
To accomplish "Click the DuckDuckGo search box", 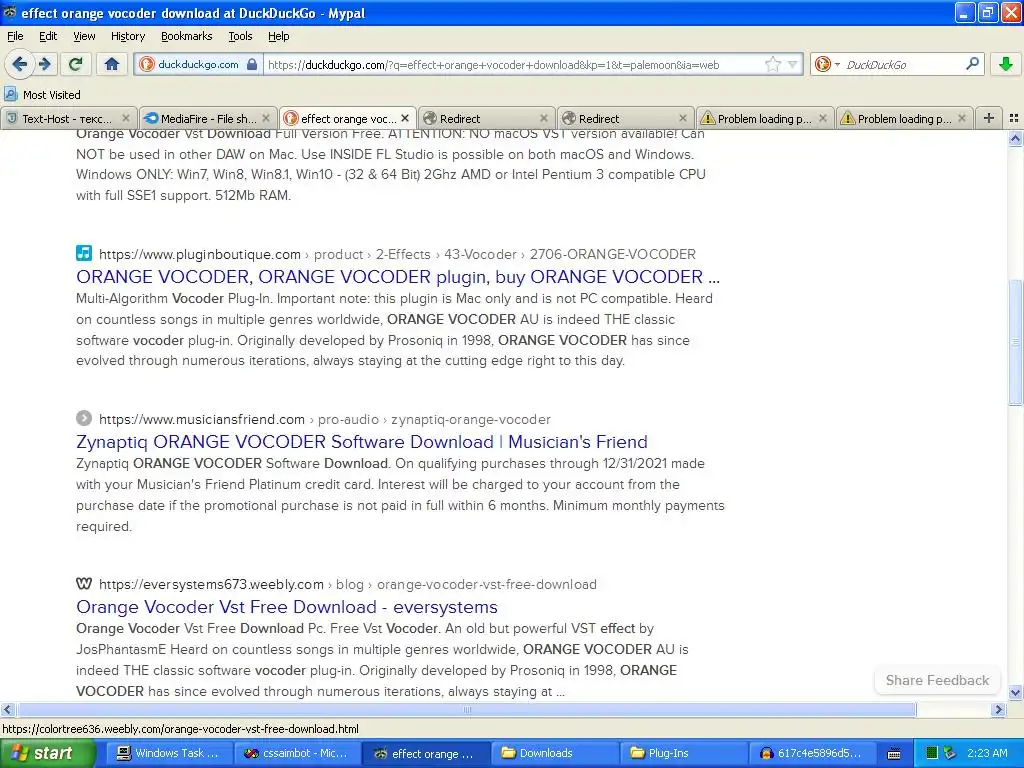I will coord(903,64).
